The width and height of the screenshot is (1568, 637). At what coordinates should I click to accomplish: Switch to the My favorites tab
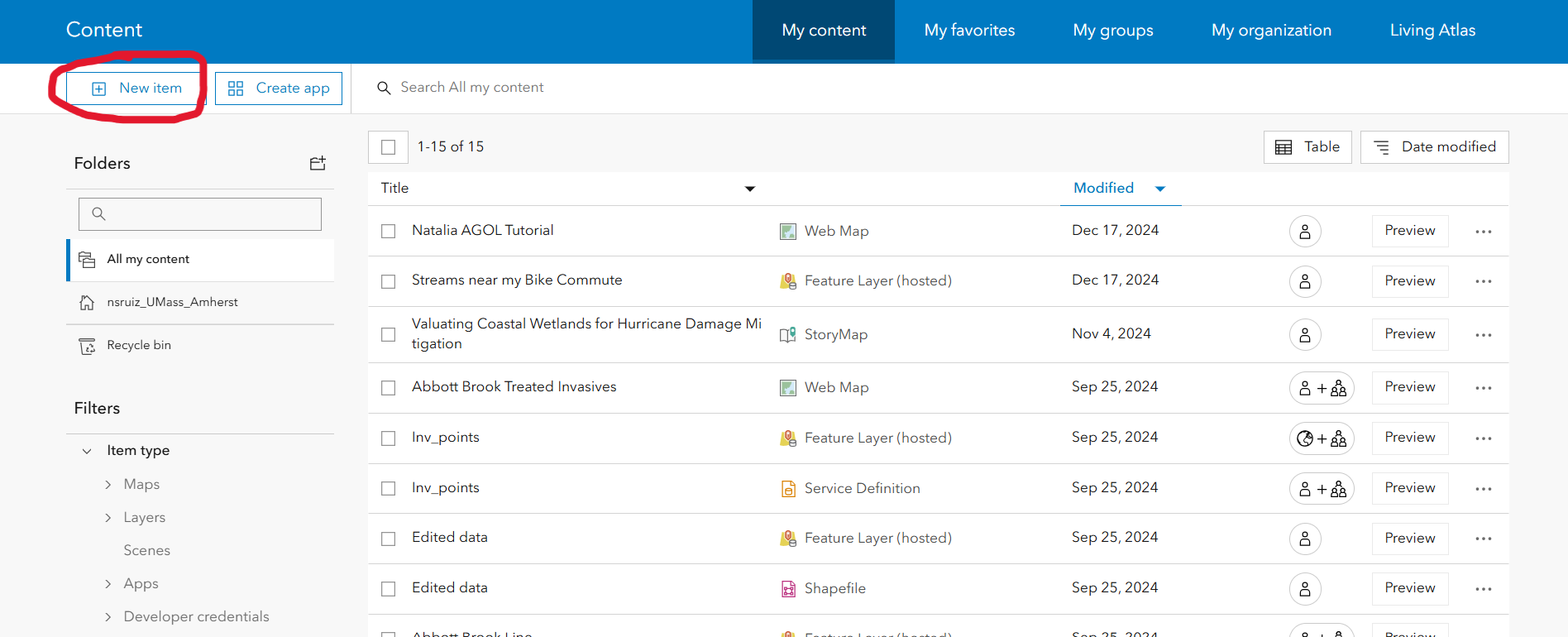[x=969, y=31]
